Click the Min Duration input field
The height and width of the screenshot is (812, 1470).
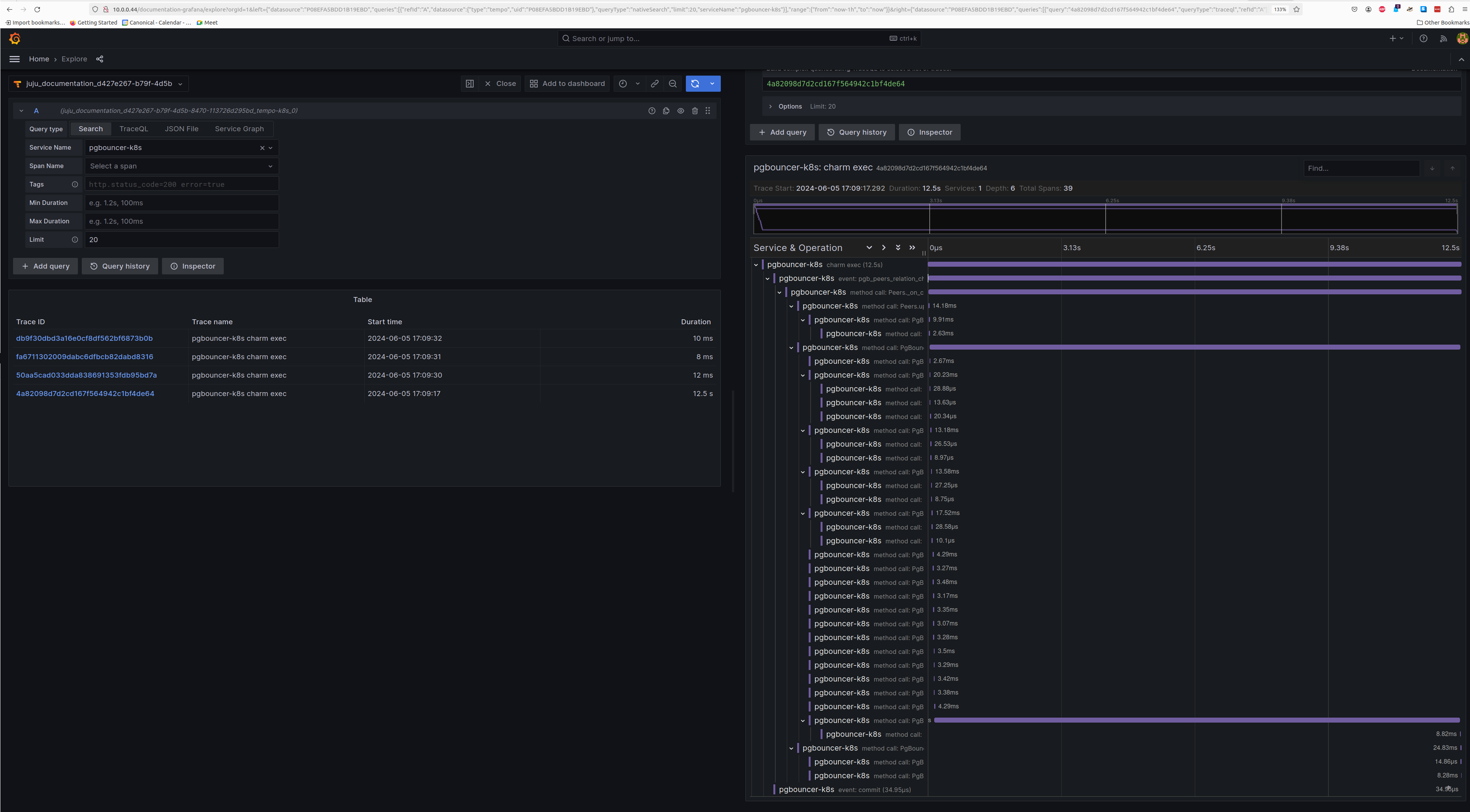coord(182,203)
